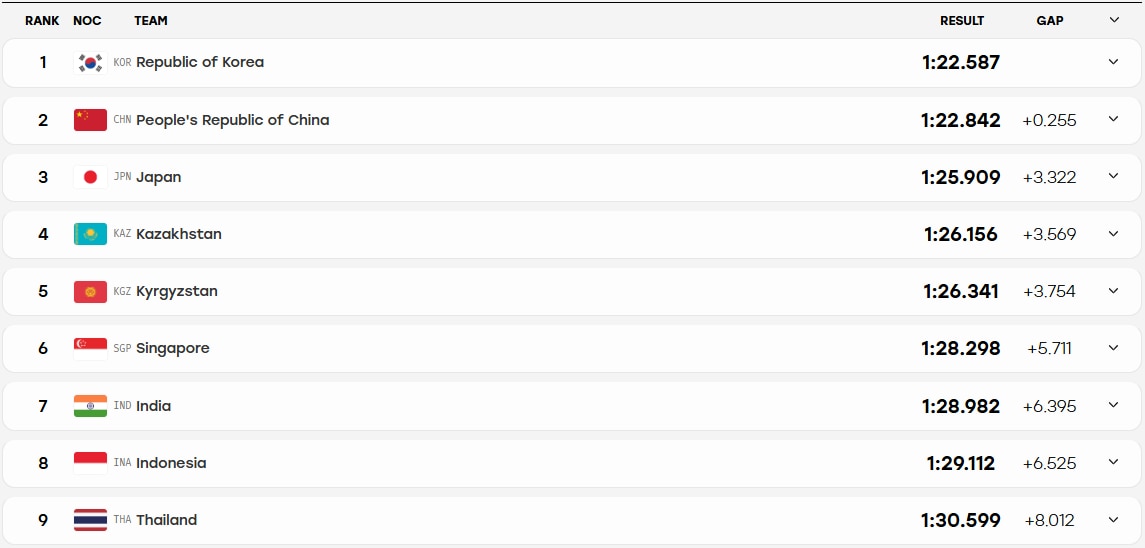Click the Republic of Korea flag icon
The height and width of the screenshot is (548, 1145).
coord(91,63)
